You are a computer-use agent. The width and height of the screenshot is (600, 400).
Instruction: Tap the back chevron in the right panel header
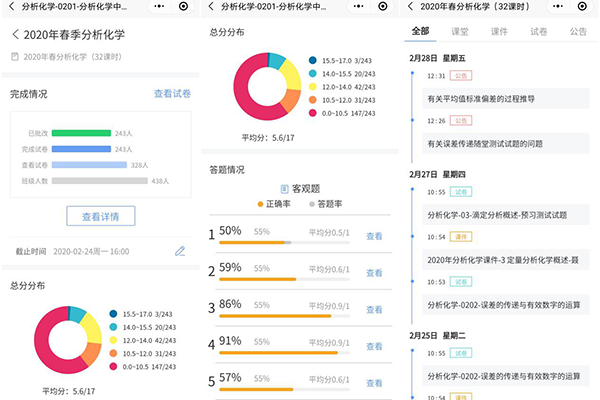410,7
